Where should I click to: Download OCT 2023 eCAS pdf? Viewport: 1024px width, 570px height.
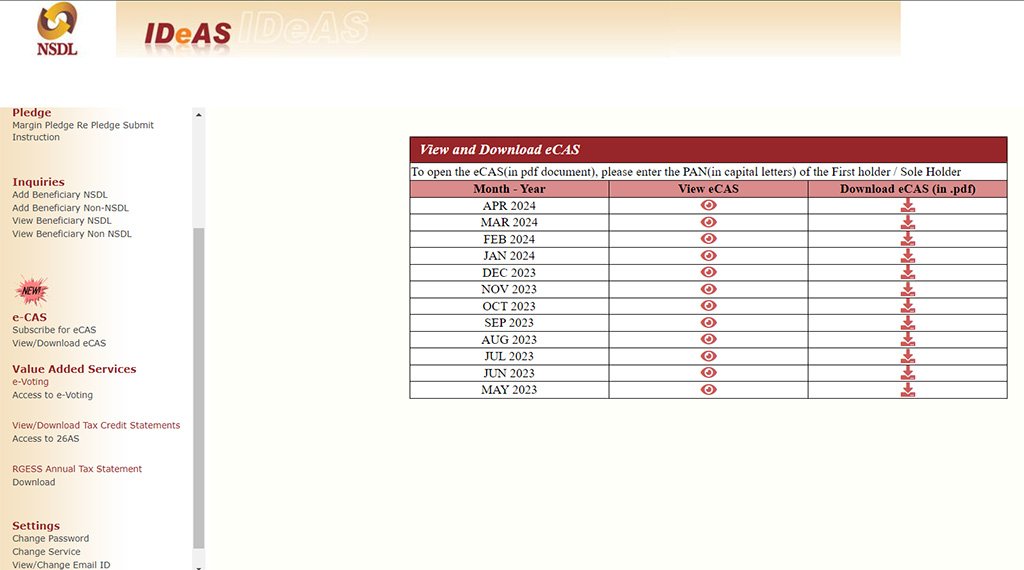pyautogui.click(x=908, y=306)
